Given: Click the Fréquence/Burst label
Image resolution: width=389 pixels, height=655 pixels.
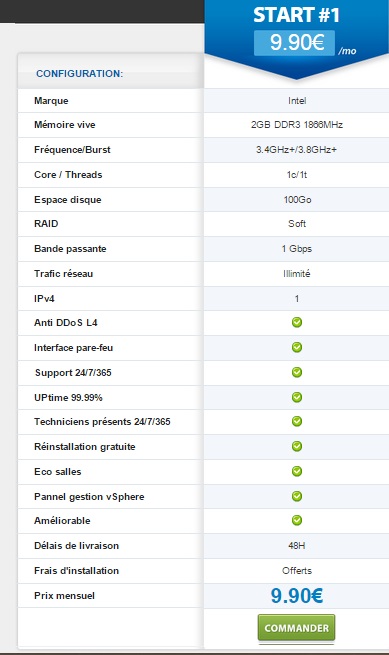Looking at the screenshot, I should click(72, 150).
